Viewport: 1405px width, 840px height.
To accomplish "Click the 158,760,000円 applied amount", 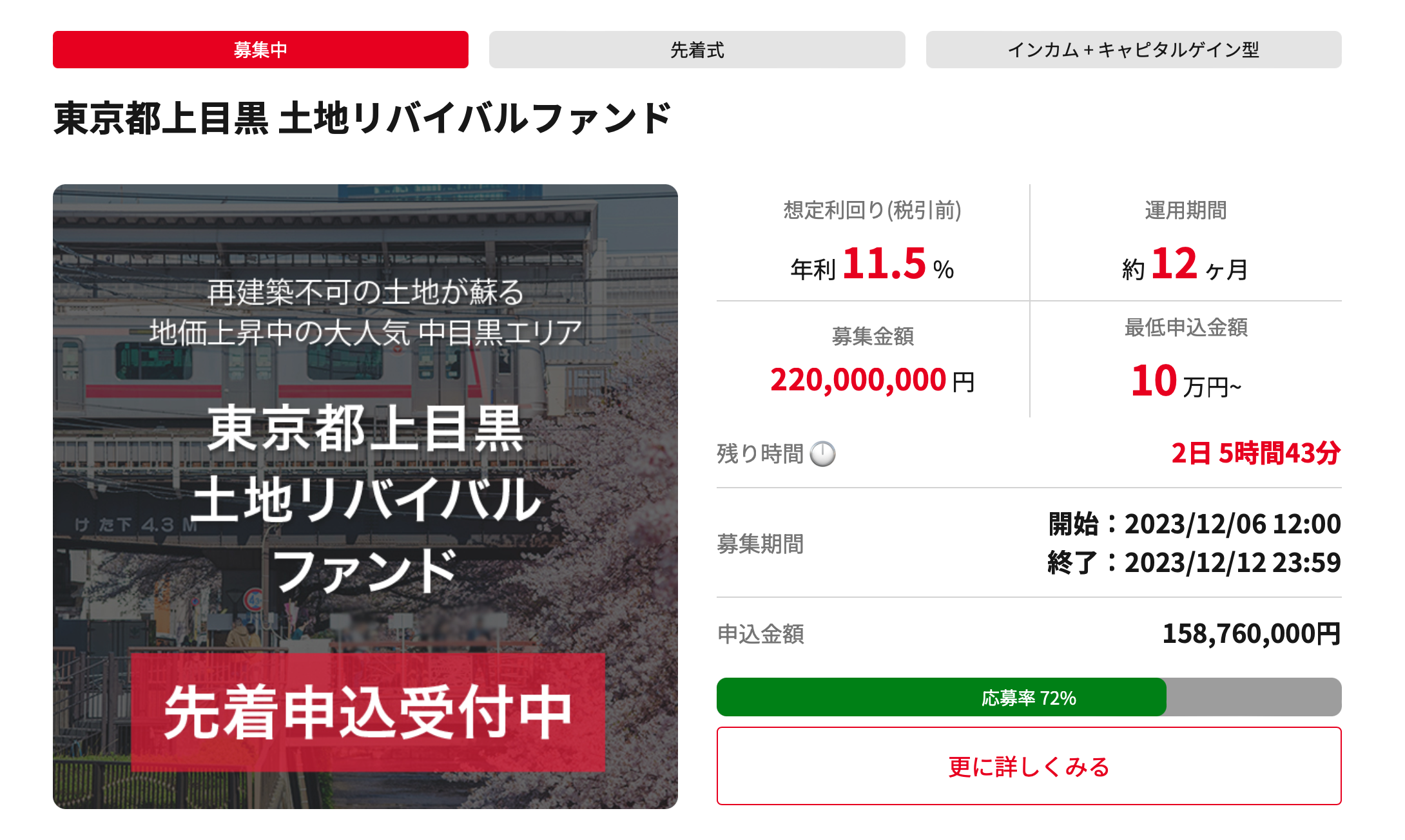I will click(x=1251, y=634).
